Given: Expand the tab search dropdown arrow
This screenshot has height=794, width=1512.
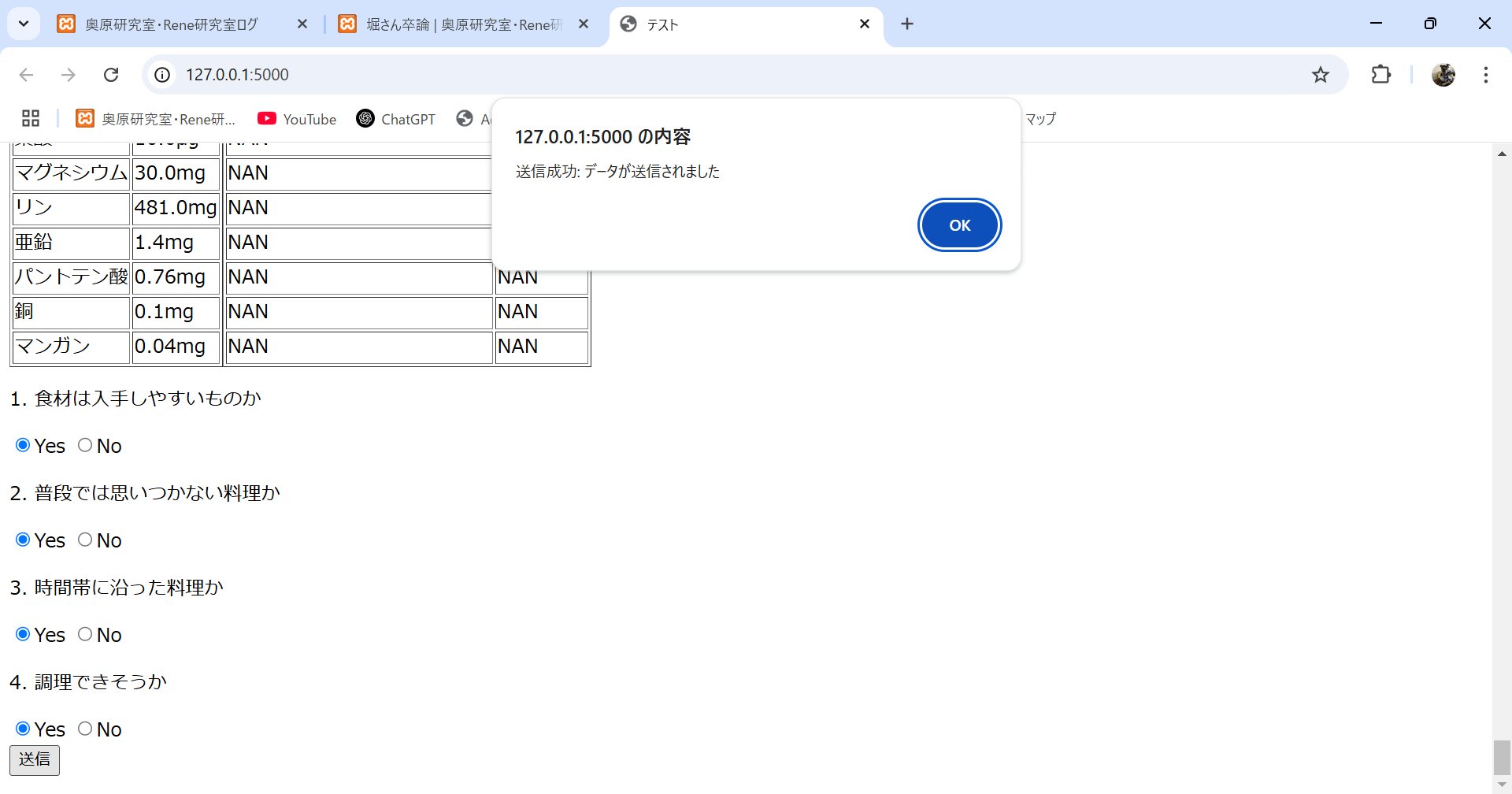Looking at the screenshot, I should coord(24,24).
